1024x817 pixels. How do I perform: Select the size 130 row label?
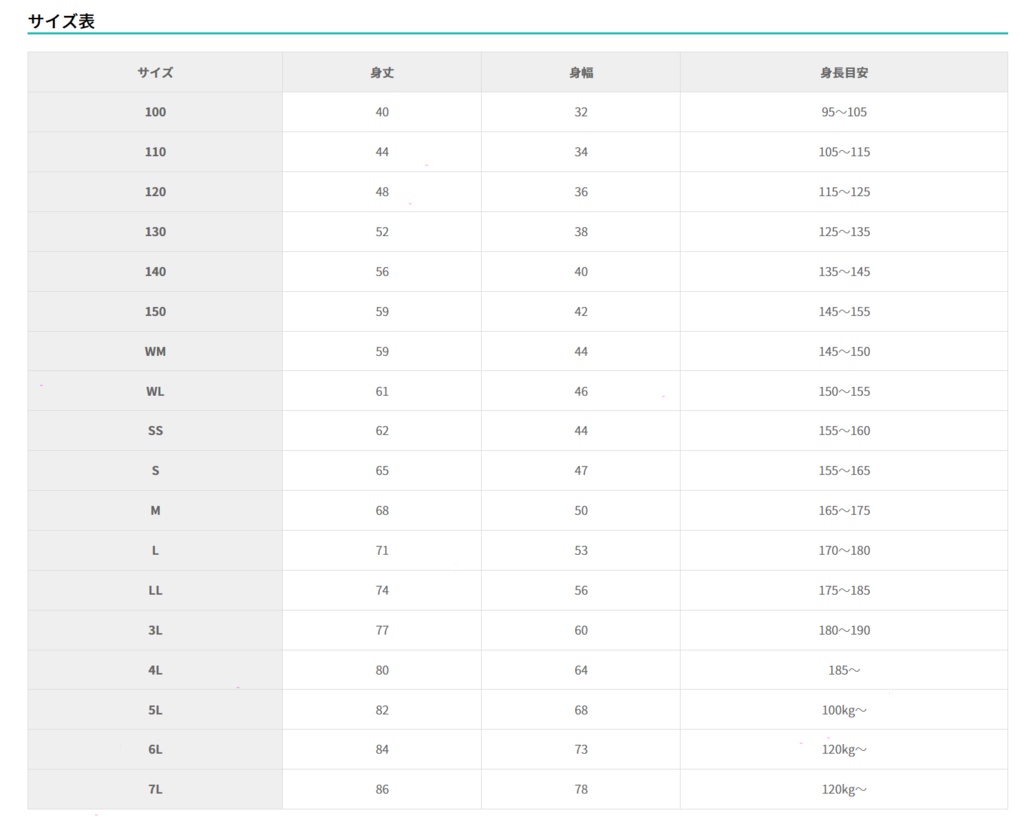point(155,232)
